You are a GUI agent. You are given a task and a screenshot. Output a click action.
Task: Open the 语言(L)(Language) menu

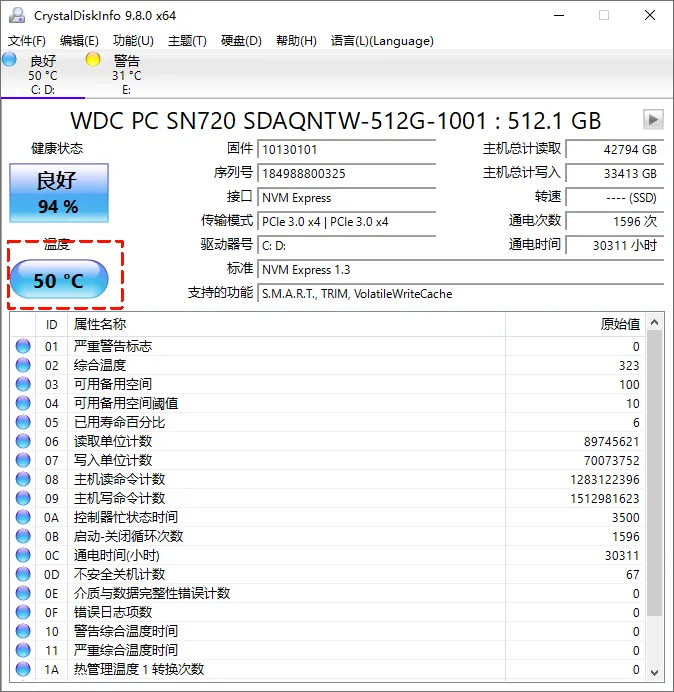coord(382,41)
